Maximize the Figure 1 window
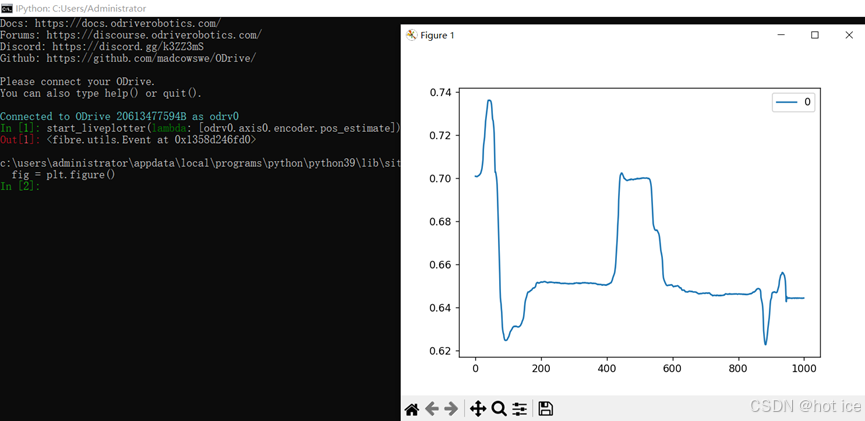 point(815,35)
